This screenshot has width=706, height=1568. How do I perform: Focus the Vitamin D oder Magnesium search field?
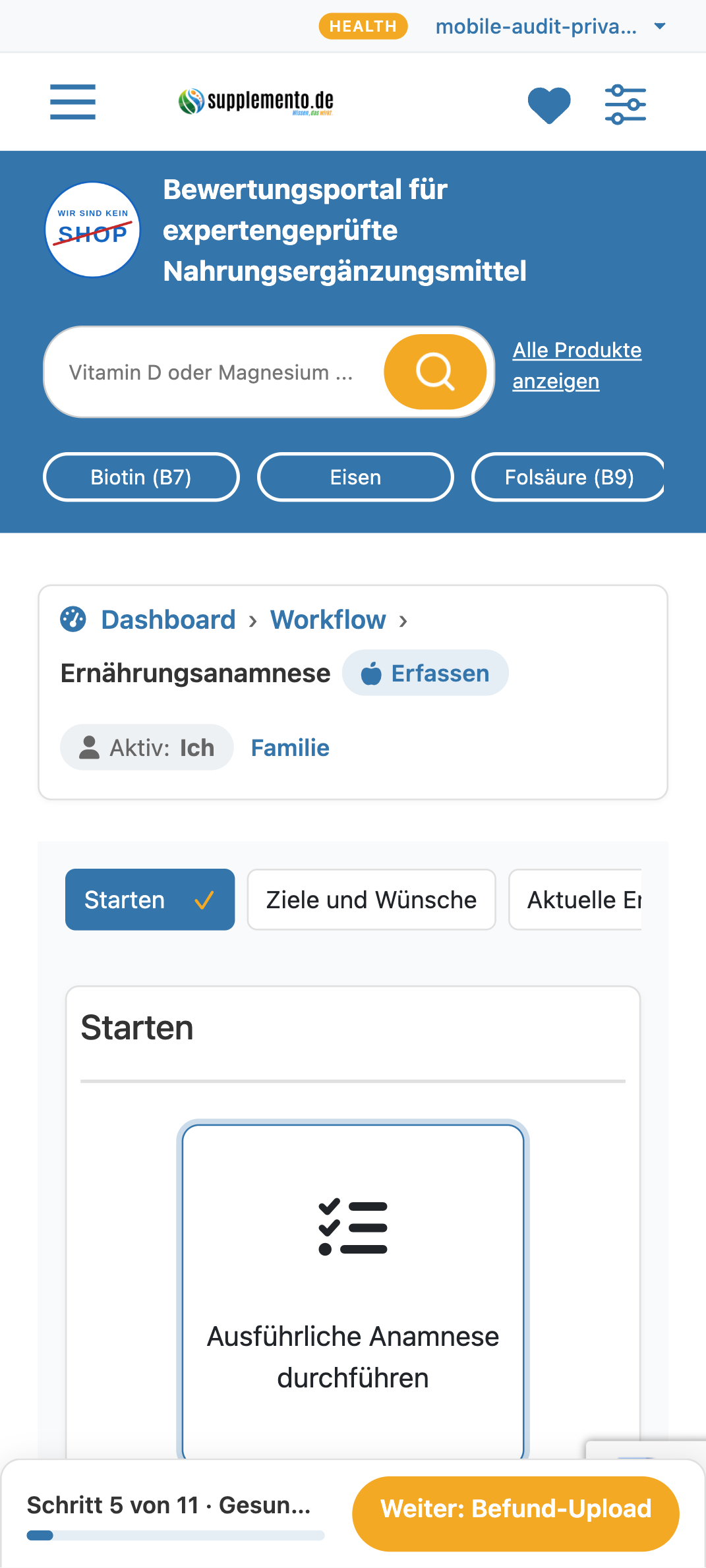pyautogui.click(x=214, y=372)
